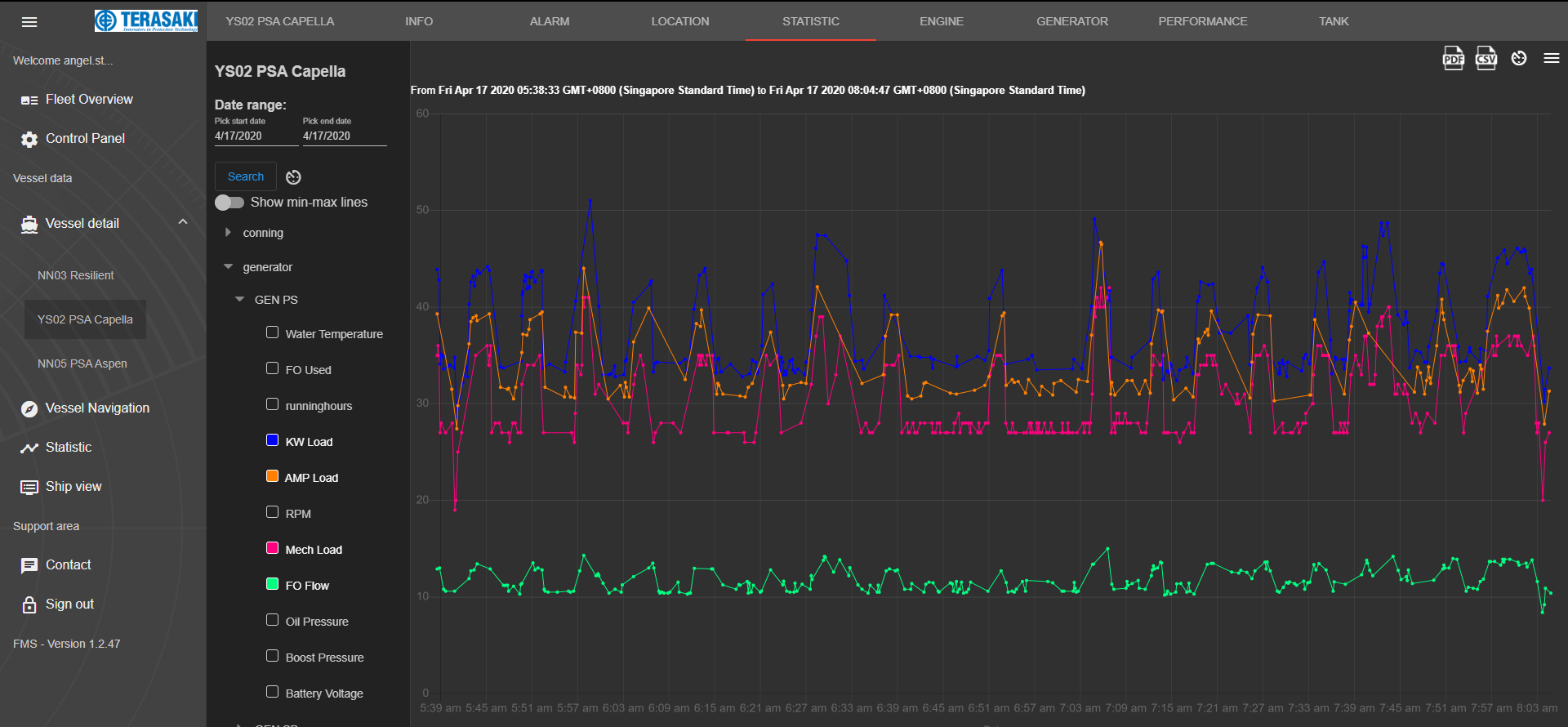Screen dimensions: 1568x727
Task: Enable the Oil Pressure checkbox
Action: point(273,620)
